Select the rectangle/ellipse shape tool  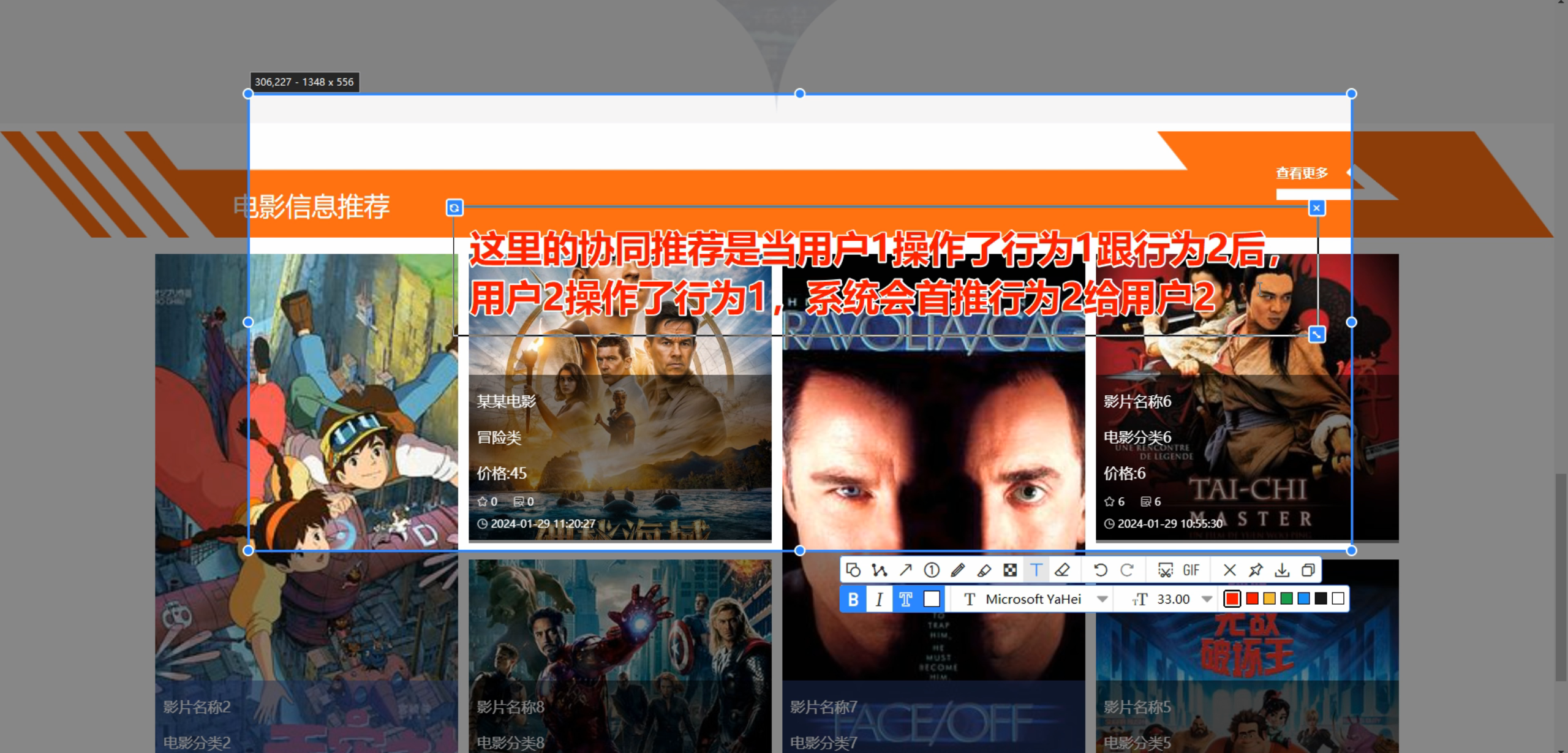click(853, 570)
